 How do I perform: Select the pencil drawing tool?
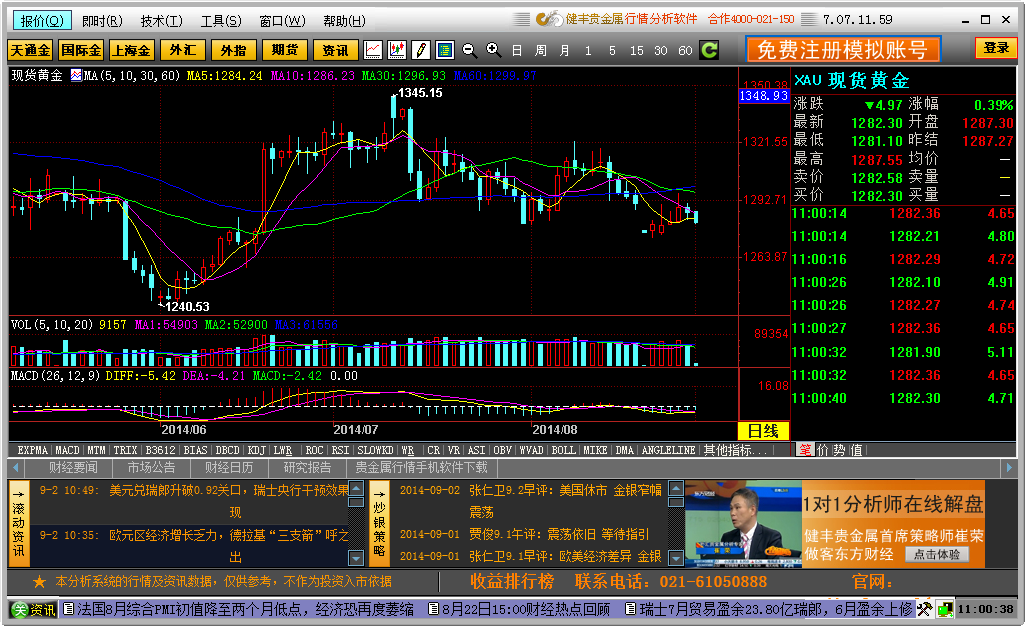(x=421, y=50)
